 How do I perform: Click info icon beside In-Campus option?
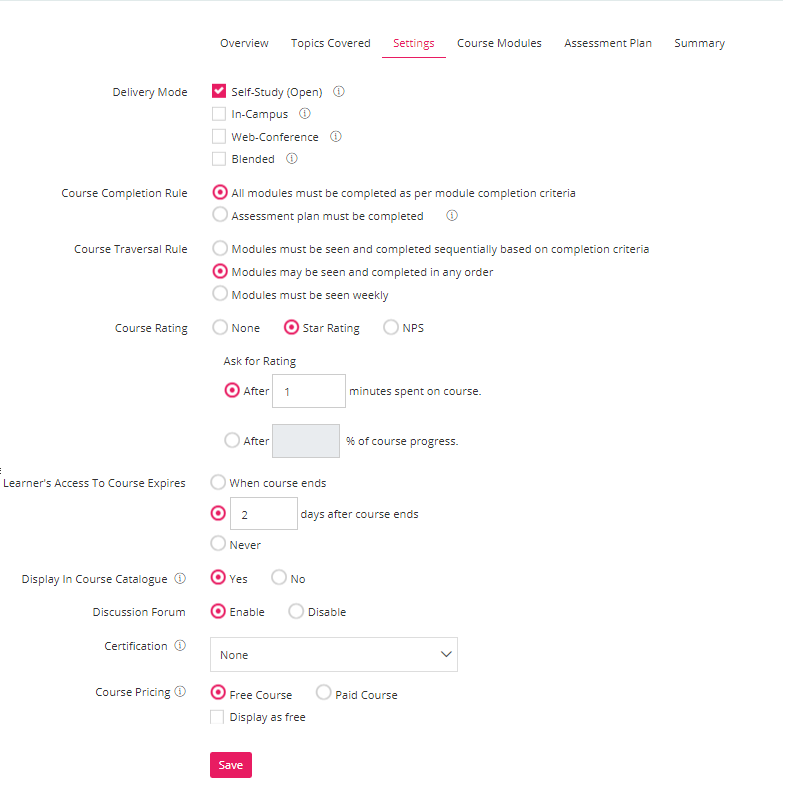click(x=304, y=113)
